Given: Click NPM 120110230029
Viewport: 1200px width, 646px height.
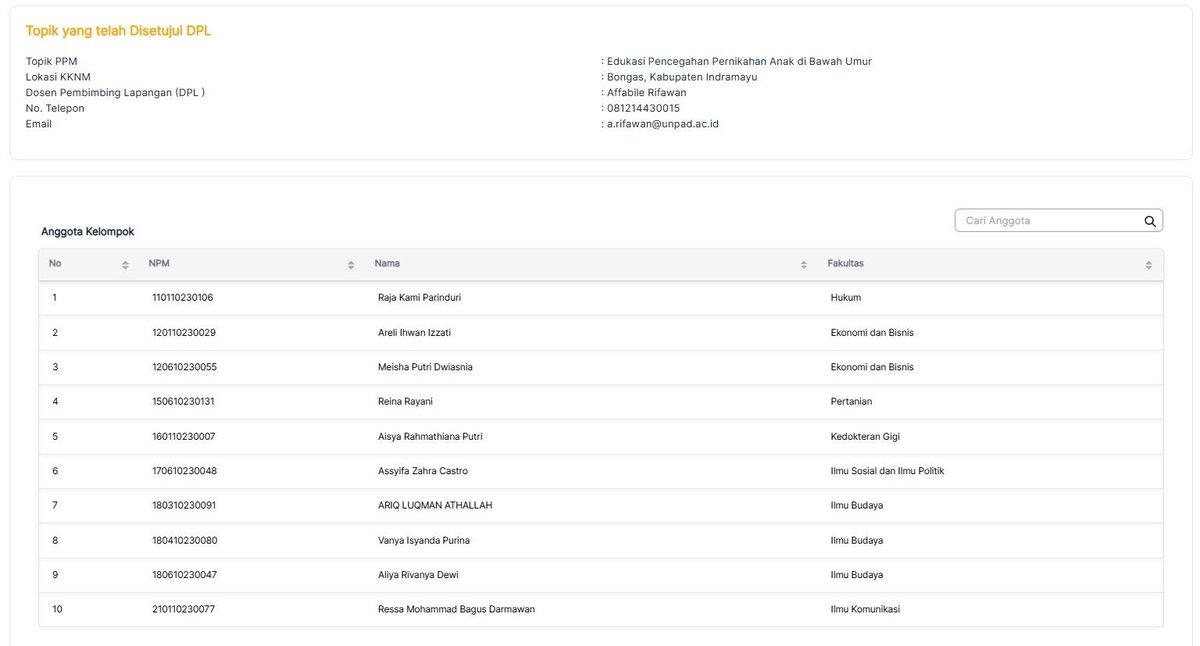Looking at the screenshot, I should pos(184,332).
